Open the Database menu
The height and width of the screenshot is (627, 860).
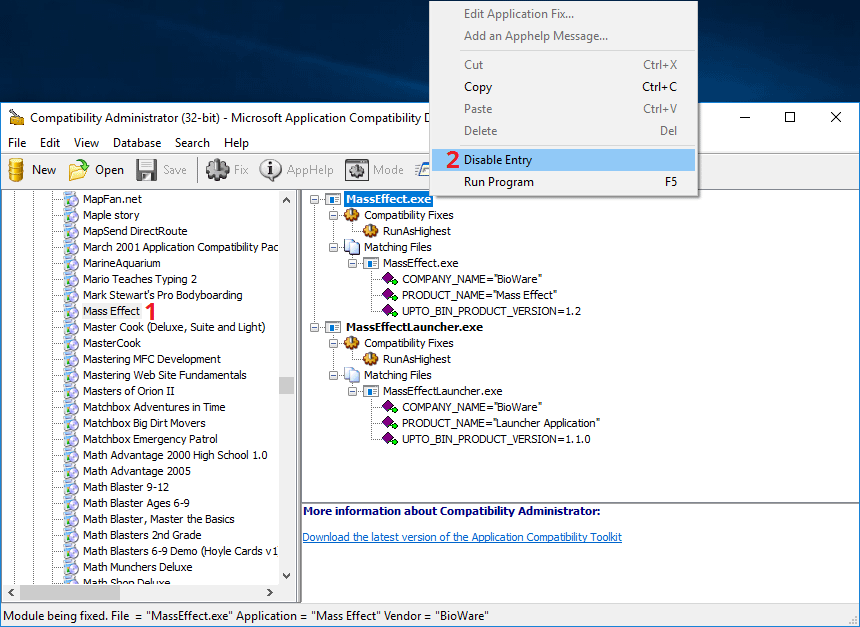pyautogui.click(x=136, y=143)
